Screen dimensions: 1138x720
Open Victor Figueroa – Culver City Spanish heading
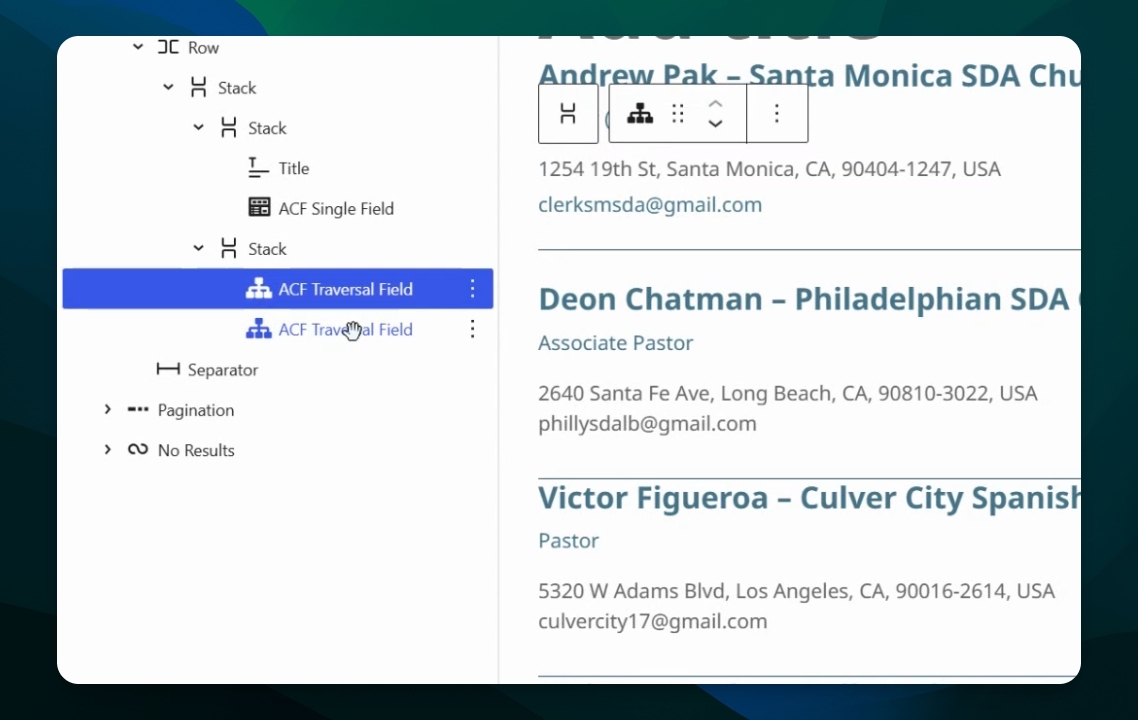tap(809, 498)
